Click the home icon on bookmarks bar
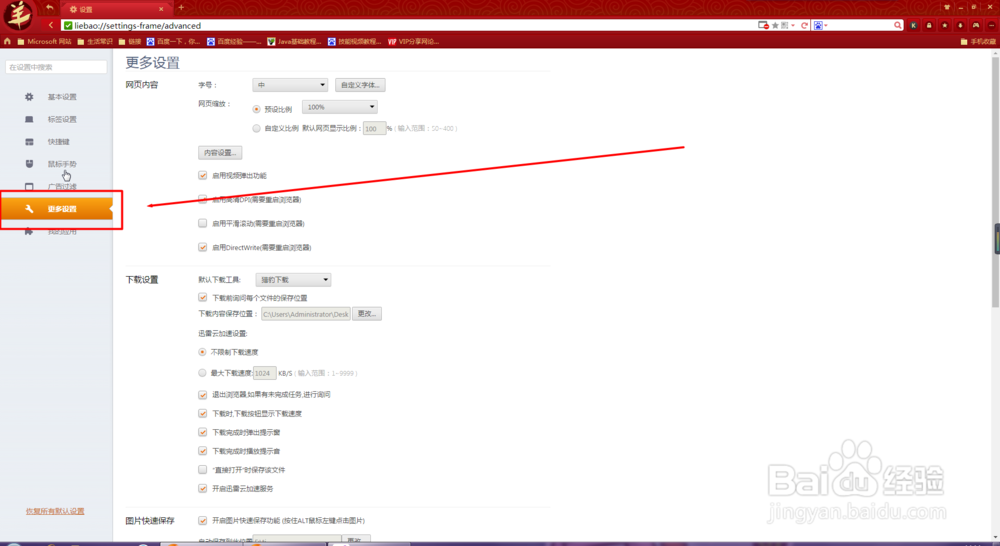 (x=8, y=41)
